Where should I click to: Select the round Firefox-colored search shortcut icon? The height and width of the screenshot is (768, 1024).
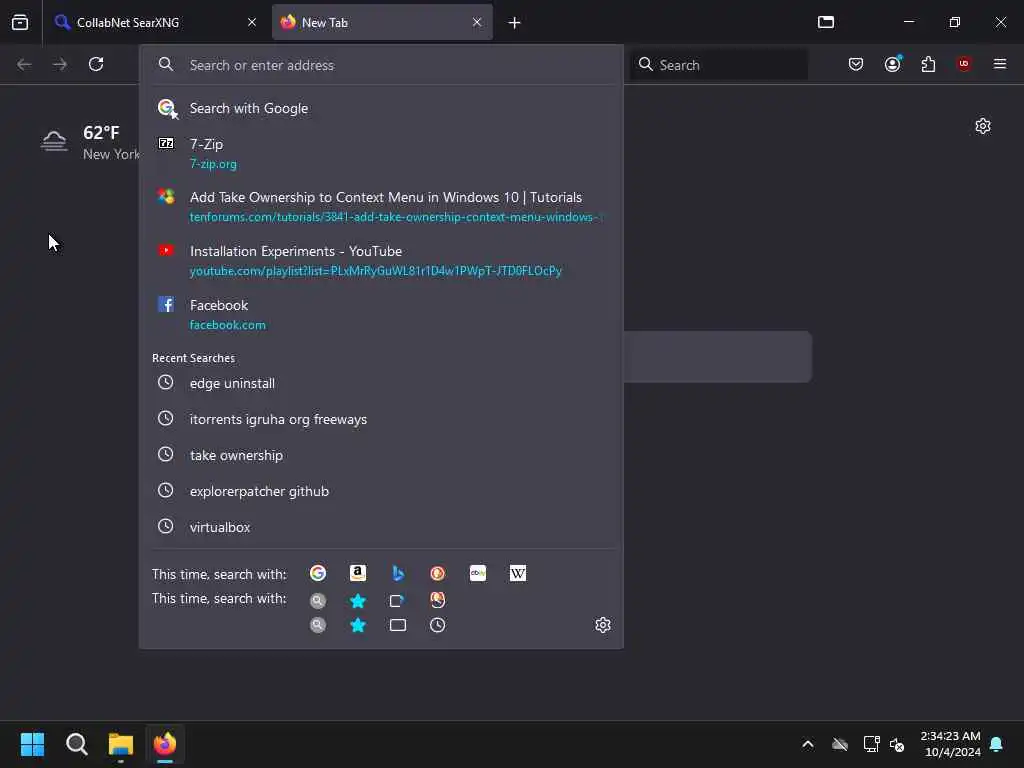pos(438,600)
